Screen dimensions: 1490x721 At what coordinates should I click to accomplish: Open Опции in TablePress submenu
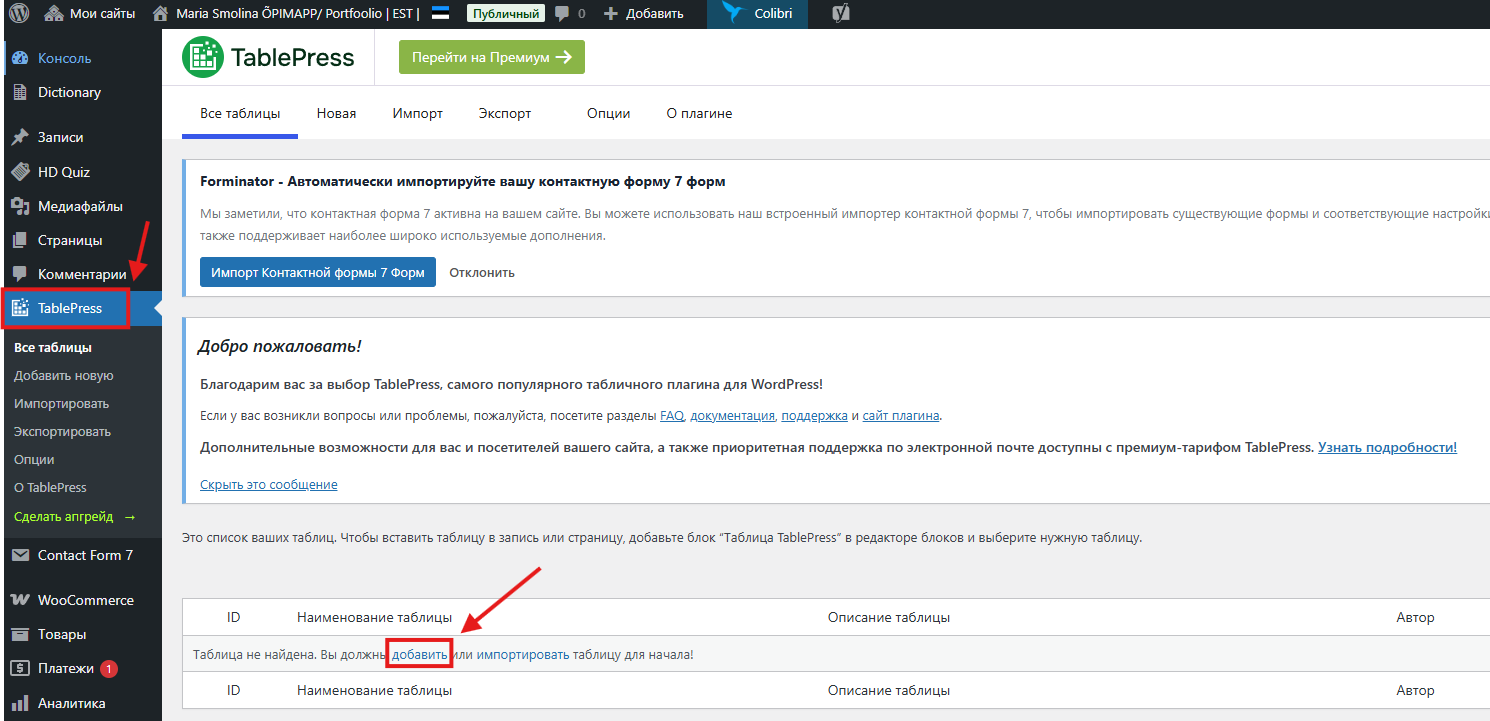coord(34,460)
